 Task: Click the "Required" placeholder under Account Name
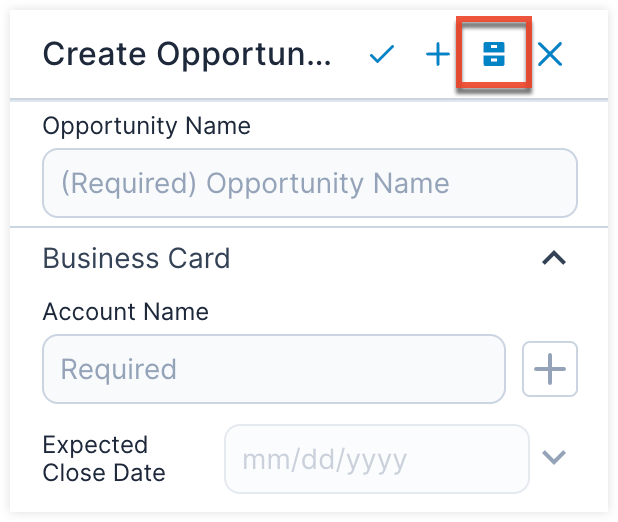point(119,369)
